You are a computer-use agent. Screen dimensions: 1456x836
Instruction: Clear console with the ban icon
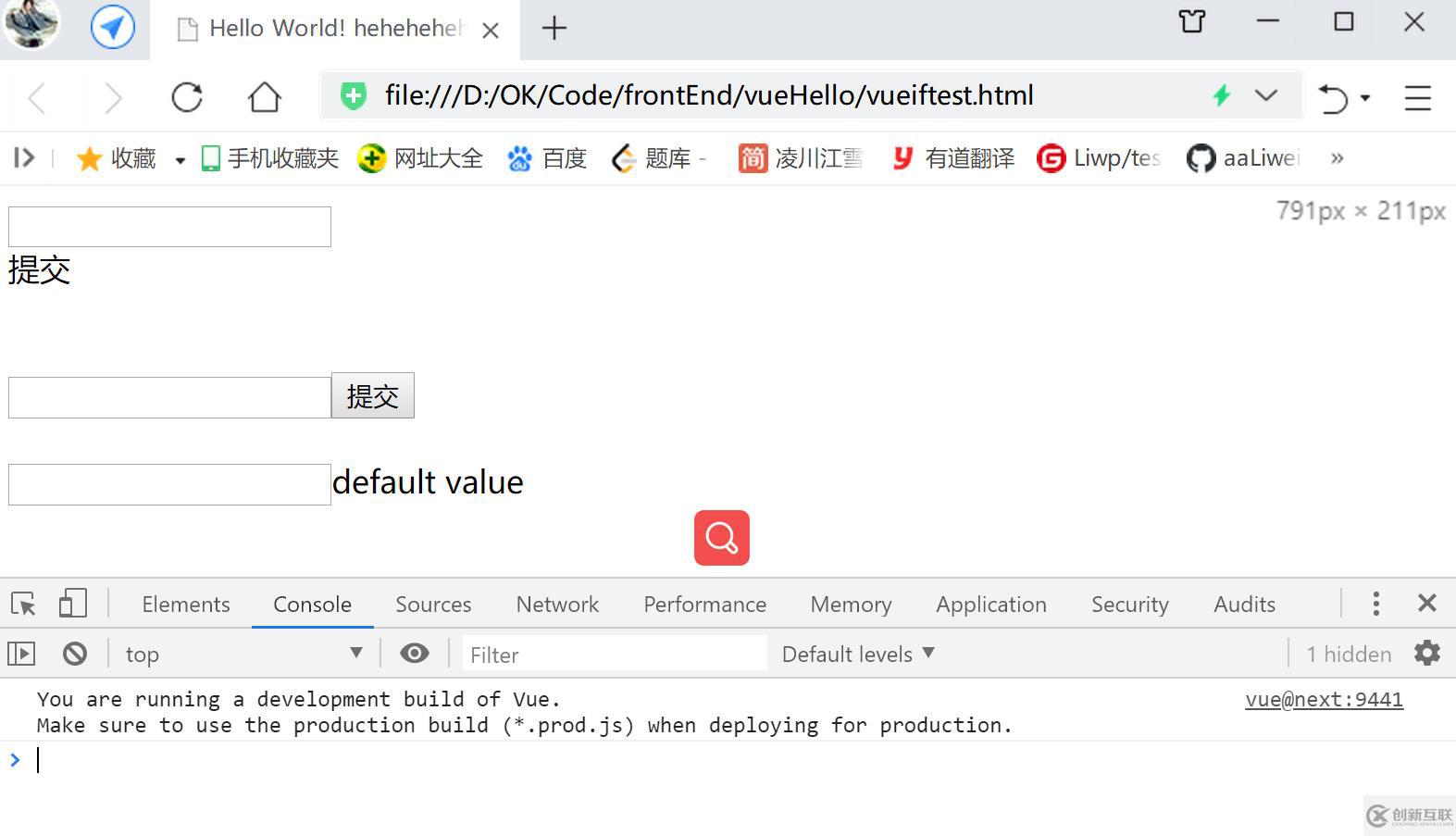pyautogui.click(x=75, y=655)
